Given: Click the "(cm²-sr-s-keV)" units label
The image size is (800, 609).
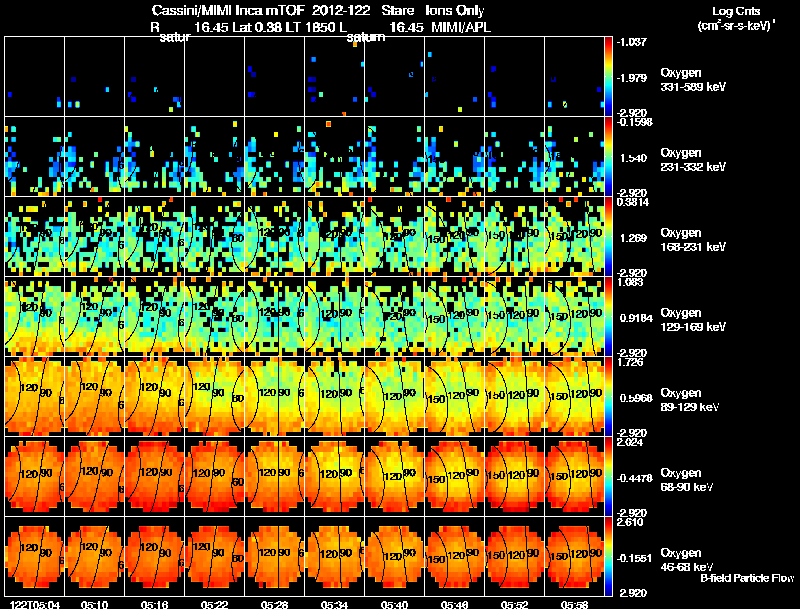Looking at the screenshot, I should 736,26.
